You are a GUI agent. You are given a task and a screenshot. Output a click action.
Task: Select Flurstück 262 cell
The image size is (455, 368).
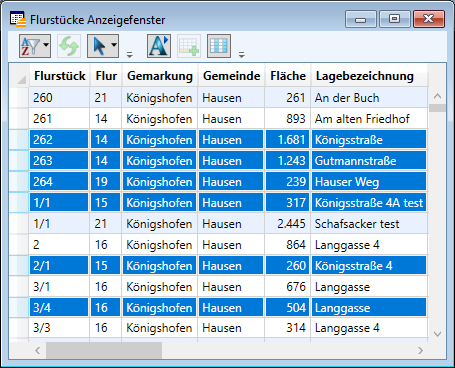[59, 139]
